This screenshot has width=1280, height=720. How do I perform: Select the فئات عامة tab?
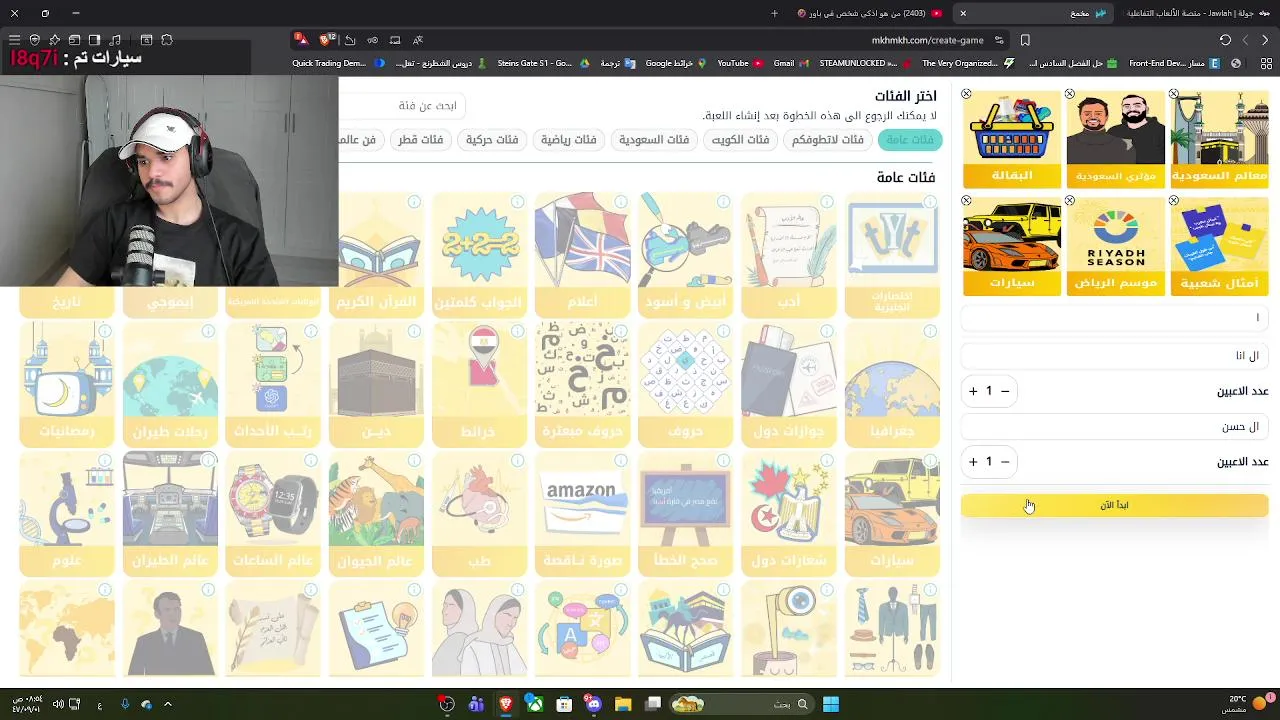[910, 140]
